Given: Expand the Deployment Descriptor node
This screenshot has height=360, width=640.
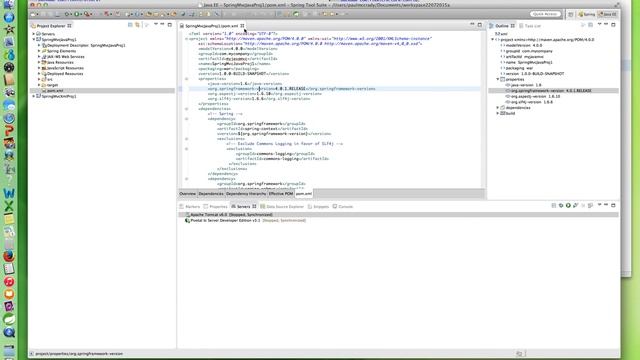Looking at the screenshot, I should tap(39, 45).
